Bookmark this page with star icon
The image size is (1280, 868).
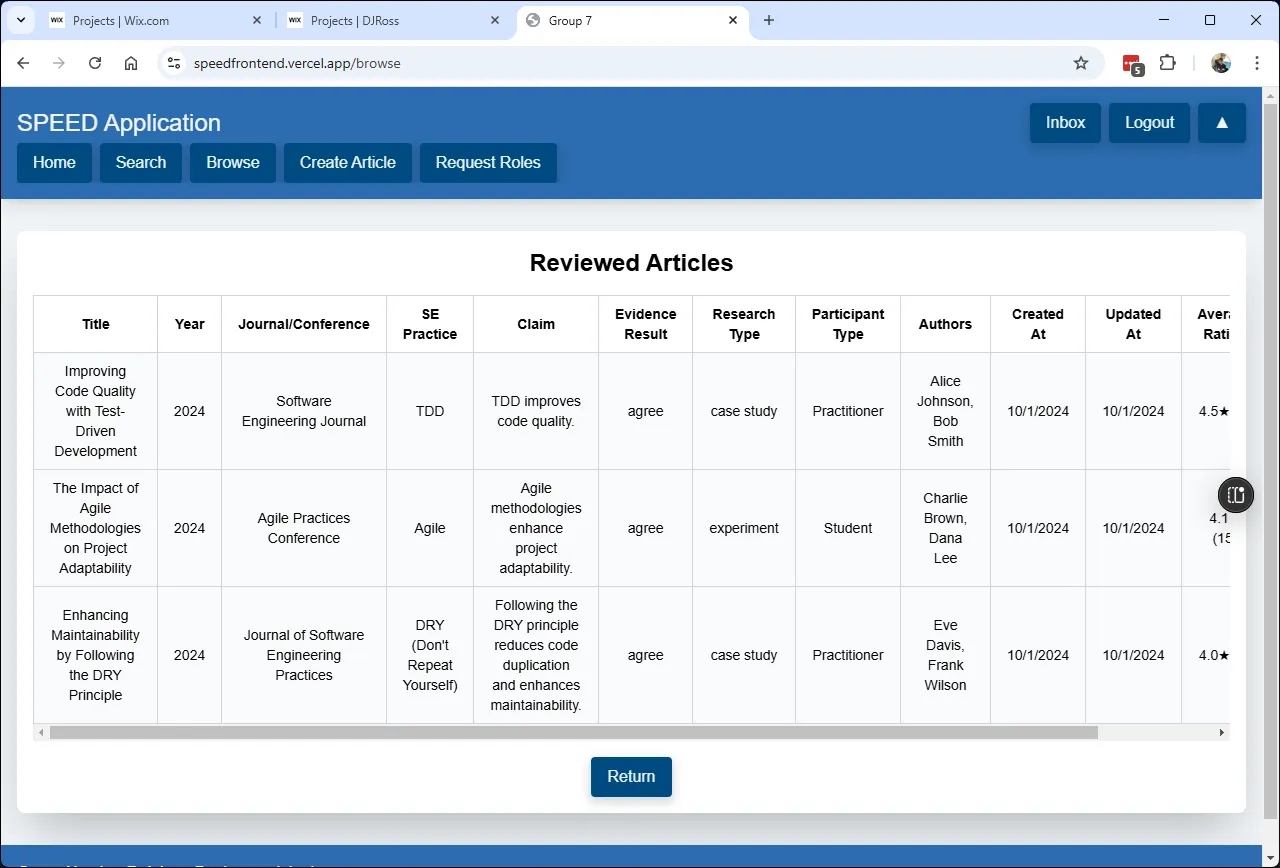tap(1081, 63)
